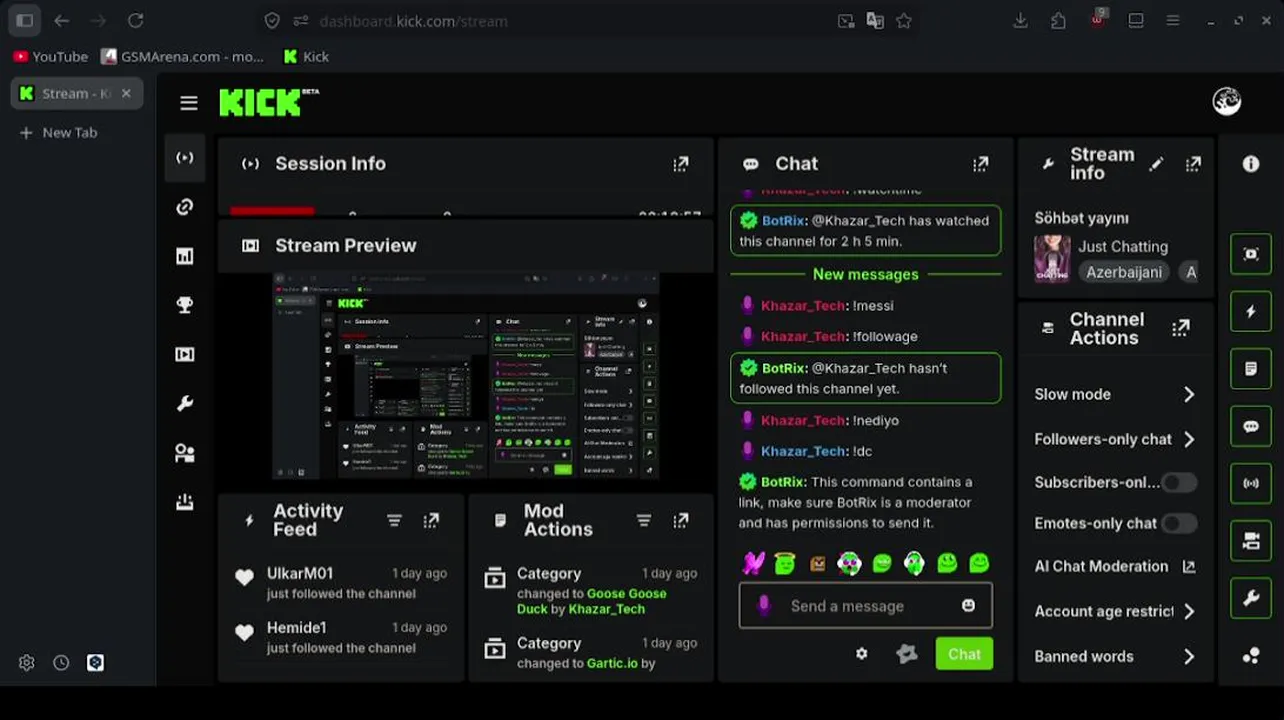Click the first pink emote in chat bar
This screenshot has width=1284, height=720.
(x=753, y=564)
